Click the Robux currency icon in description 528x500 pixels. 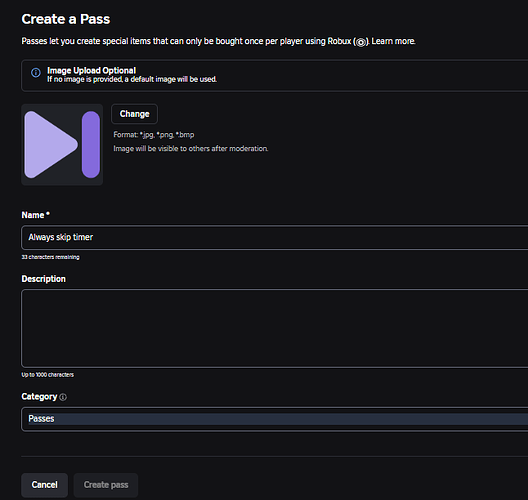point(361,42)
